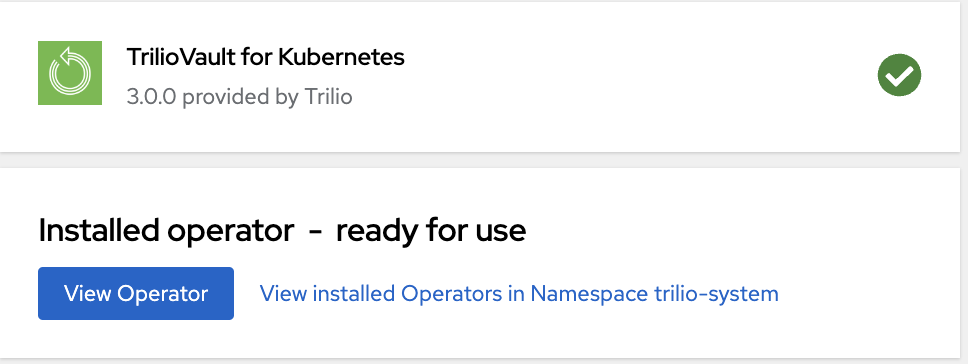968x364 pixels.
Task: Click the white tick inside the green circle
Action: tap(899, 76)
